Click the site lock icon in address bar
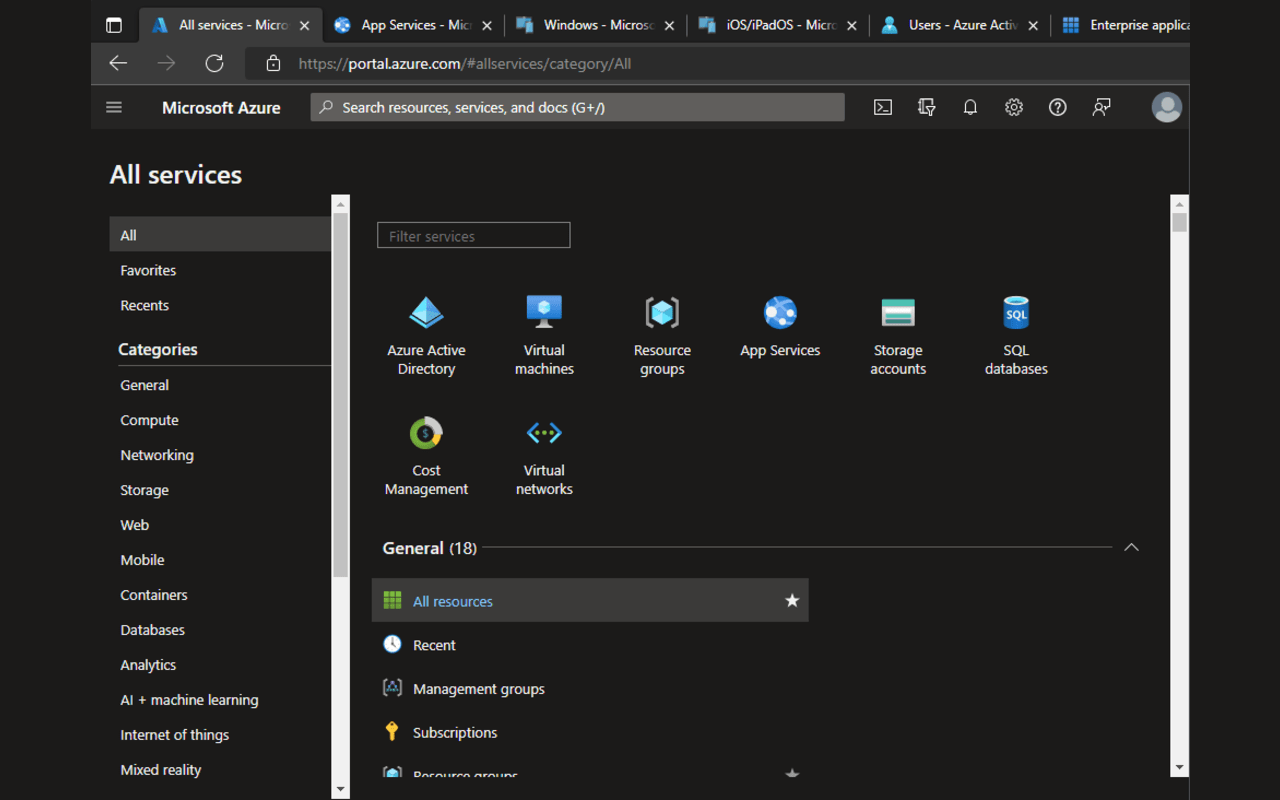The width and height of the screenshot is (1280, 800). coord(273,63)
